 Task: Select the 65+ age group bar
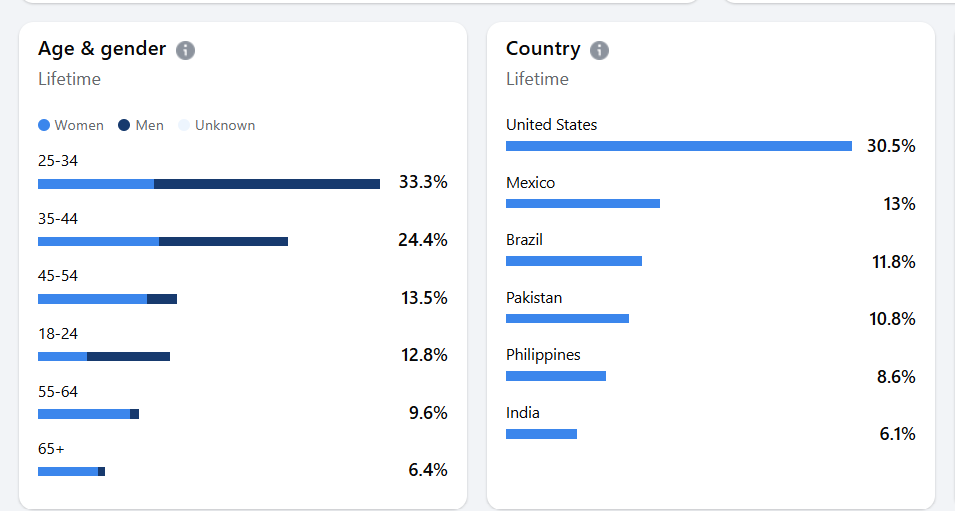tap(71, 471)
